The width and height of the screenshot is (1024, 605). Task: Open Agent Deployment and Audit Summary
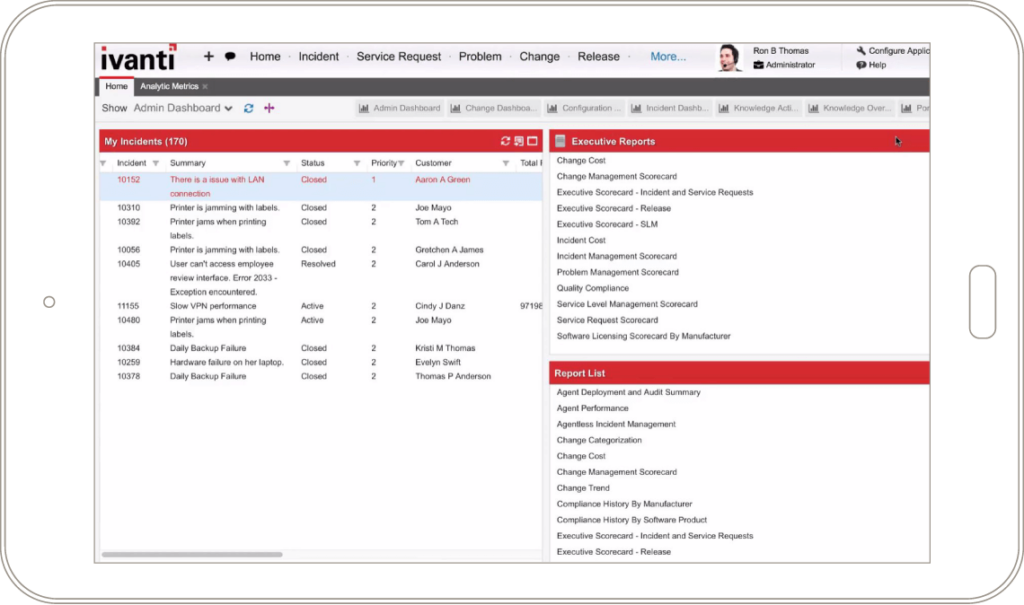628,393
